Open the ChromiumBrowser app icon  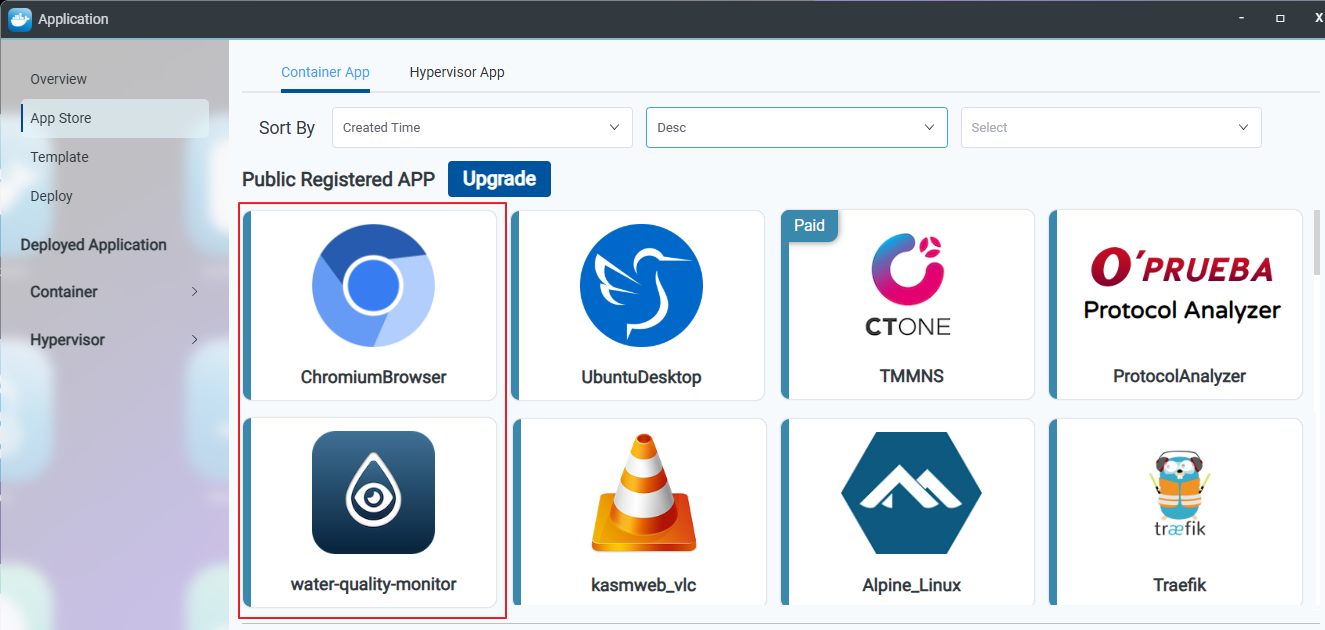click(373, 286)
